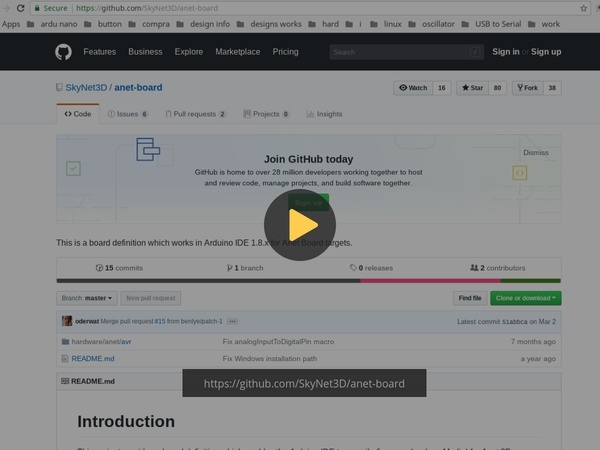Screen dimensions: 600x450
Task: Open the Apps bookmarks shortcut
Action: (11, 24)
